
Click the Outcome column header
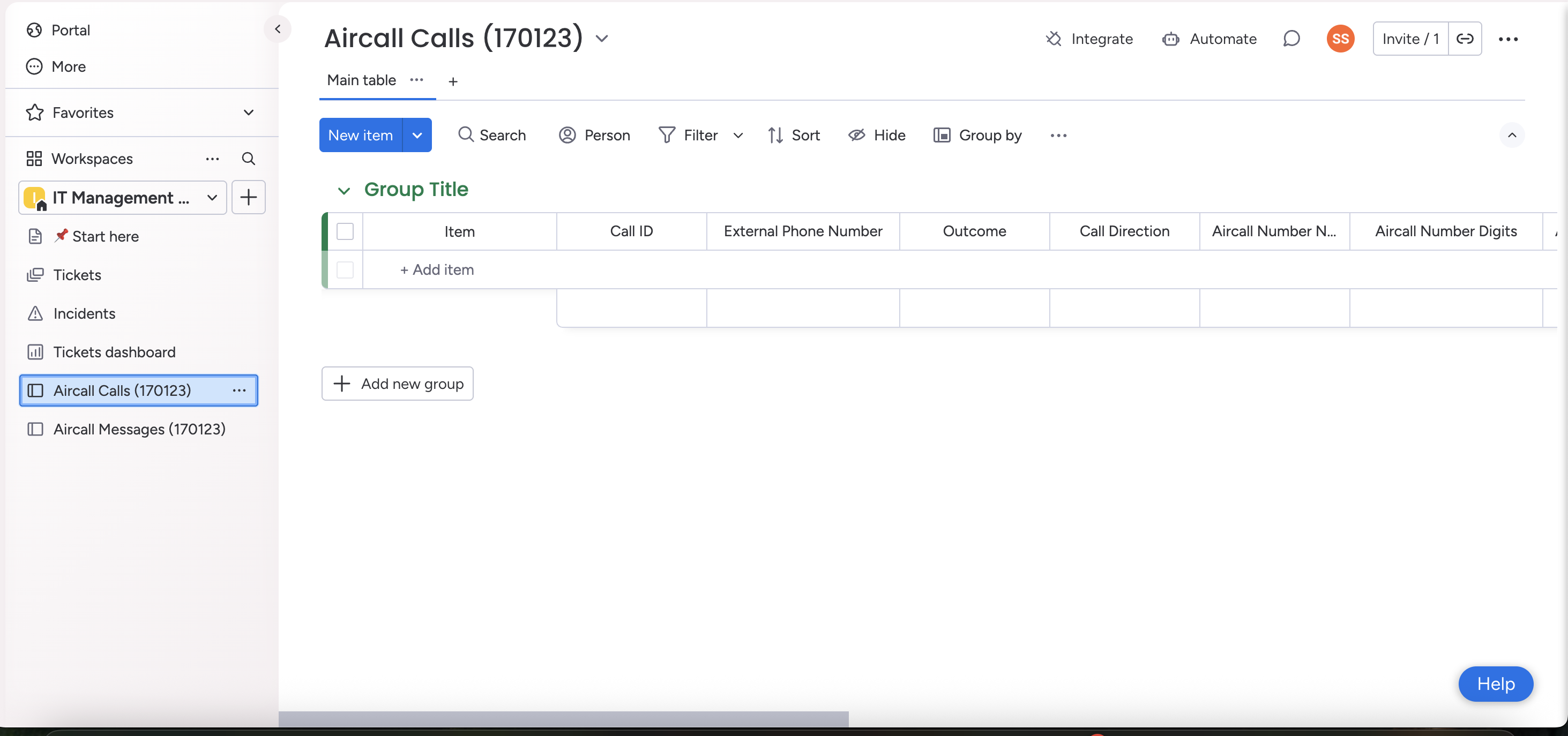coord(974,231)
